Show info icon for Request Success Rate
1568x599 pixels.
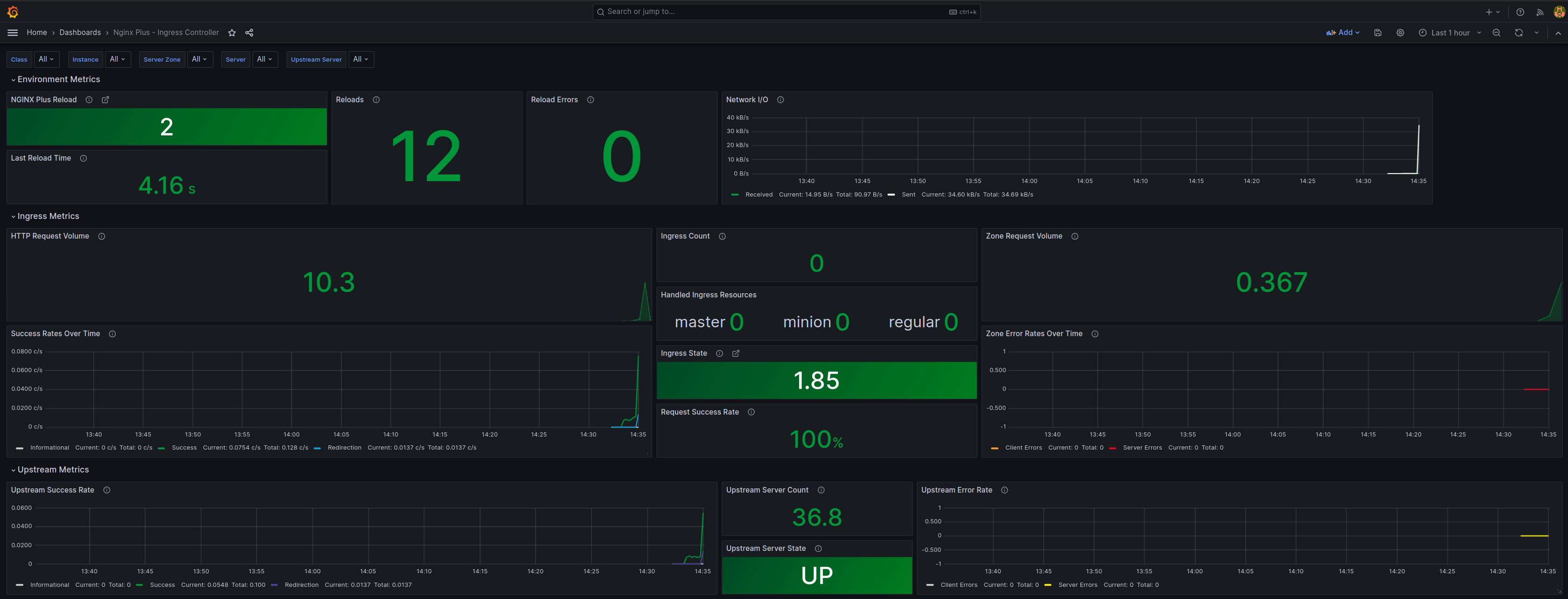(751, 412)
